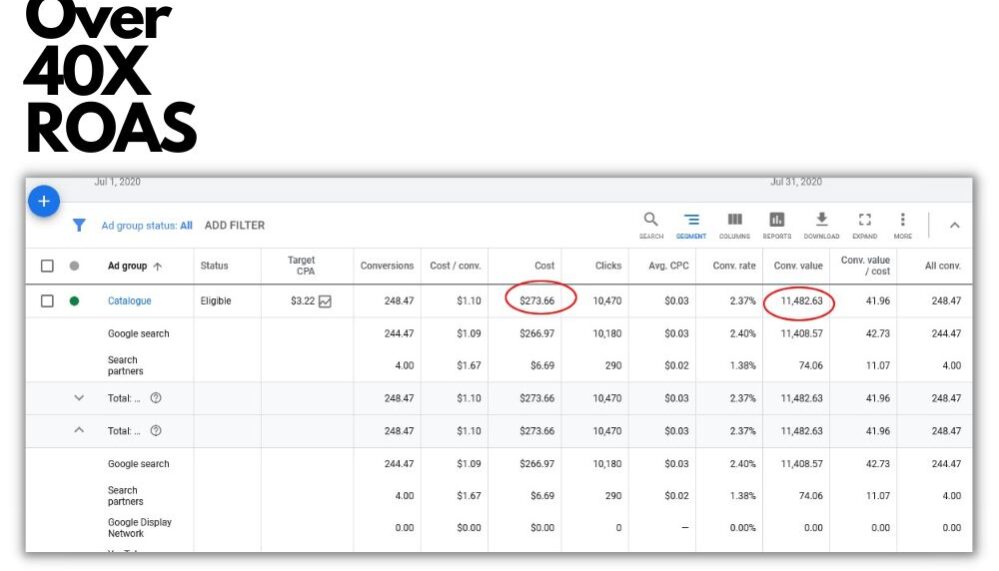999x571 pixels.
Task: Sort by the Conv. value column header
Action: click(797, 266)
